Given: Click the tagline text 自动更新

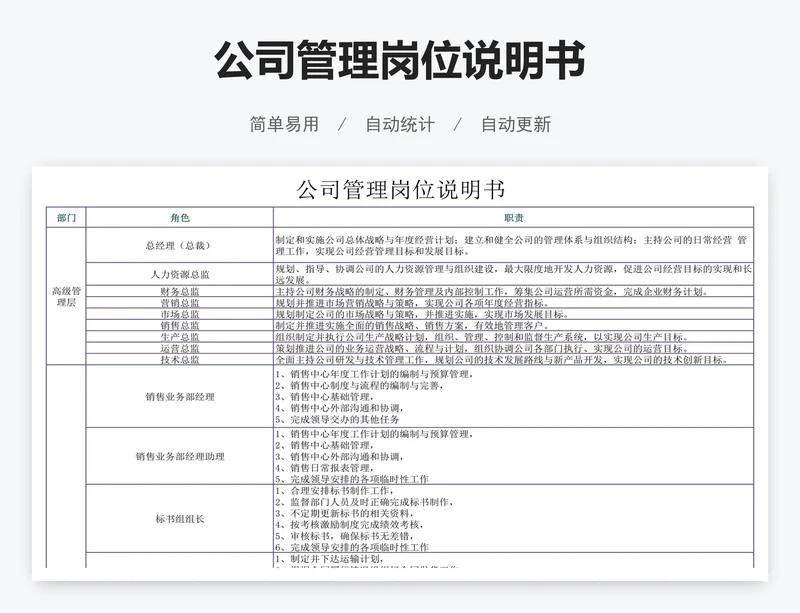Looking at the screenshot, I should click(516, 125).
